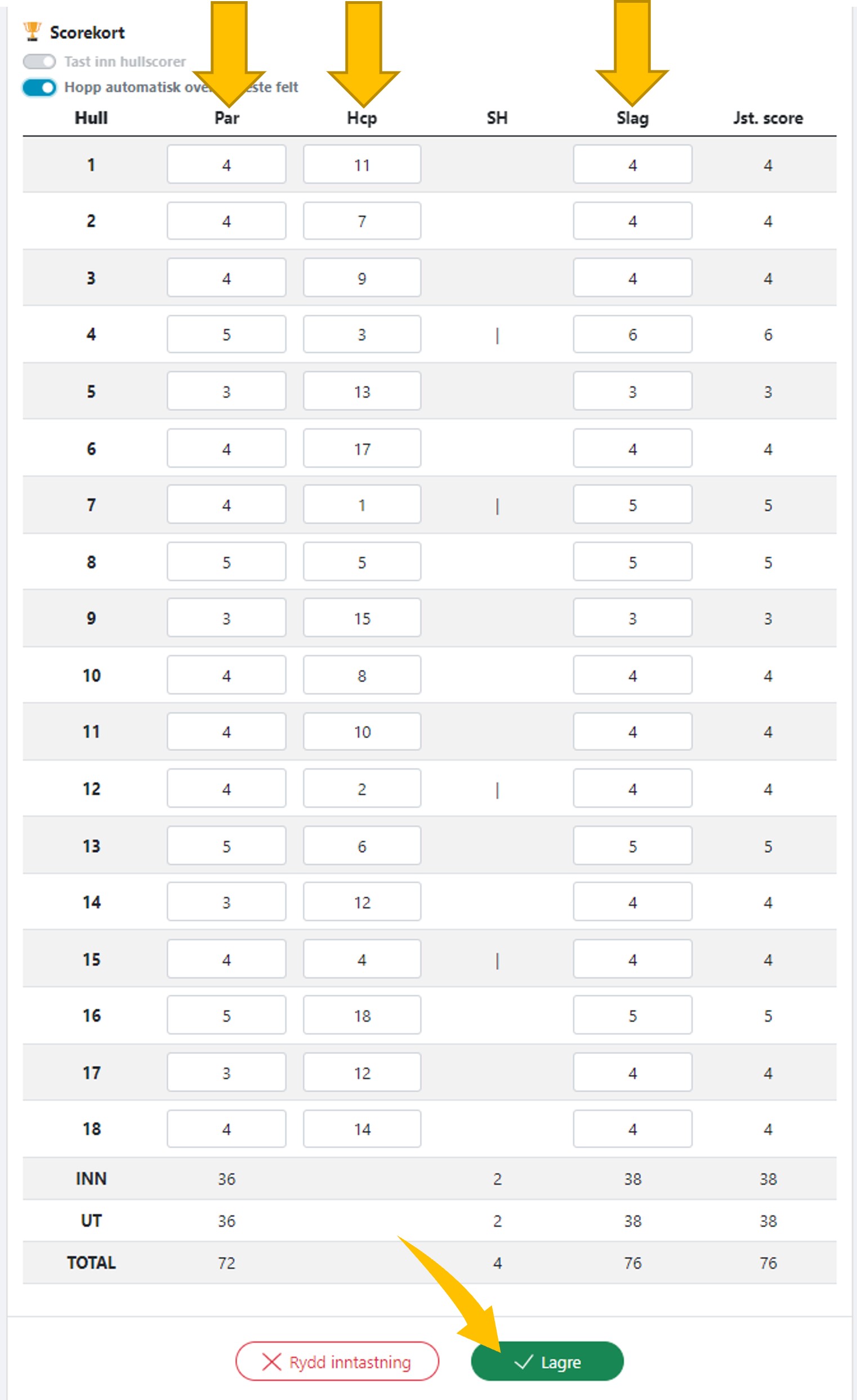Select the Par field for hole 1
857x1400 pixels.
(226, 164)
